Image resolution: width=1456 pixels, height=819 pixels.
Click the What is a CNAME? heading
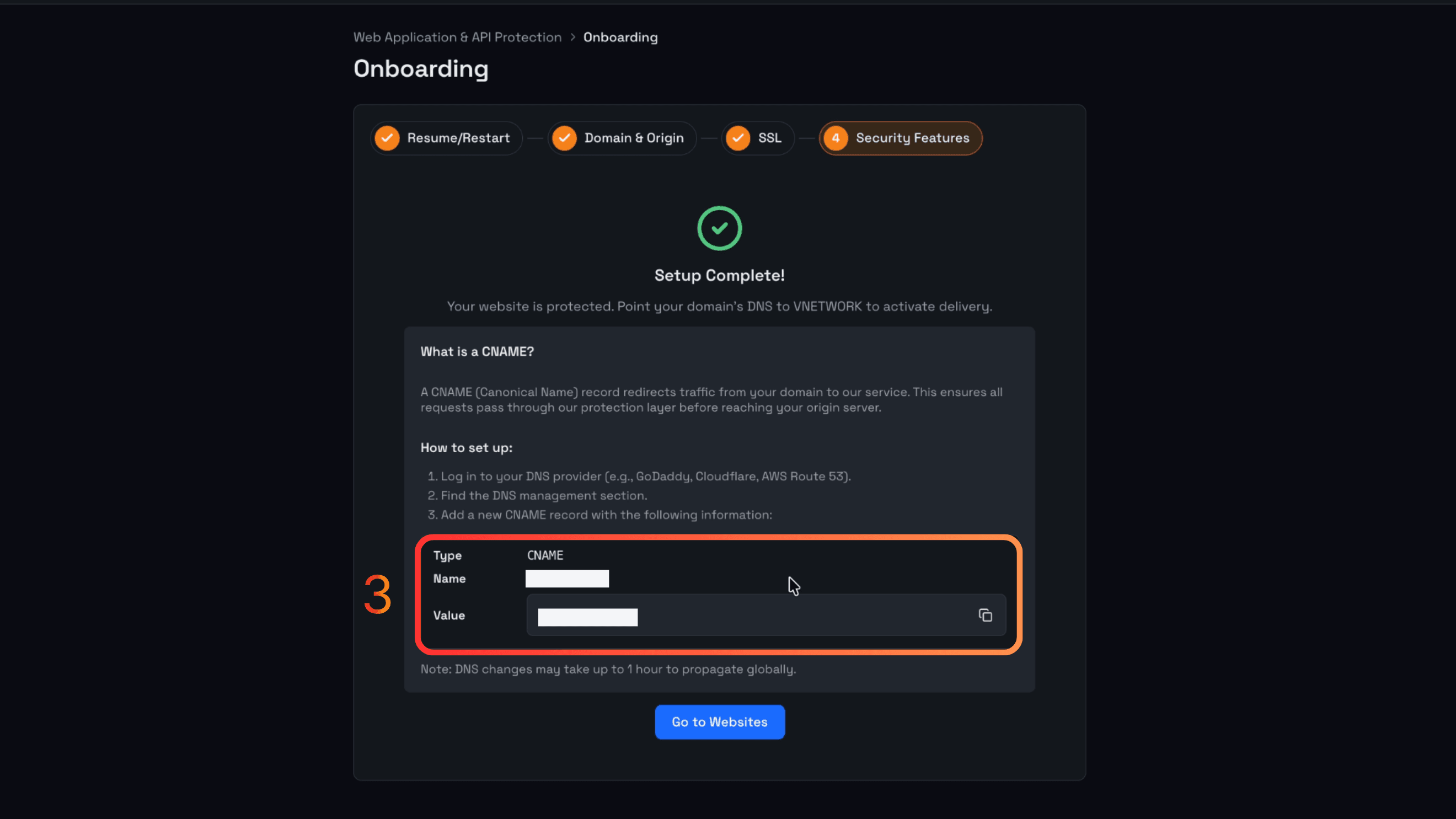(477, 351)
